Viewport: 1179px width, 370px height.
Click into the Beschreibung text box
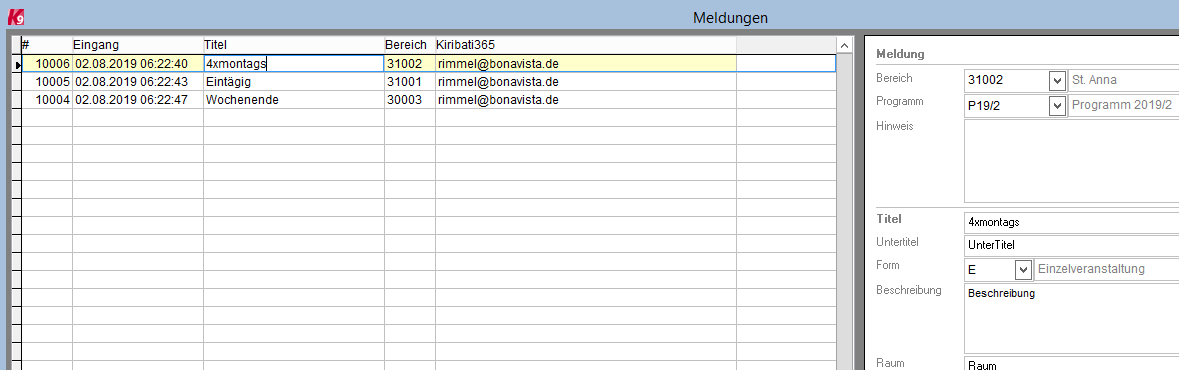click(x=1071, y=317)
